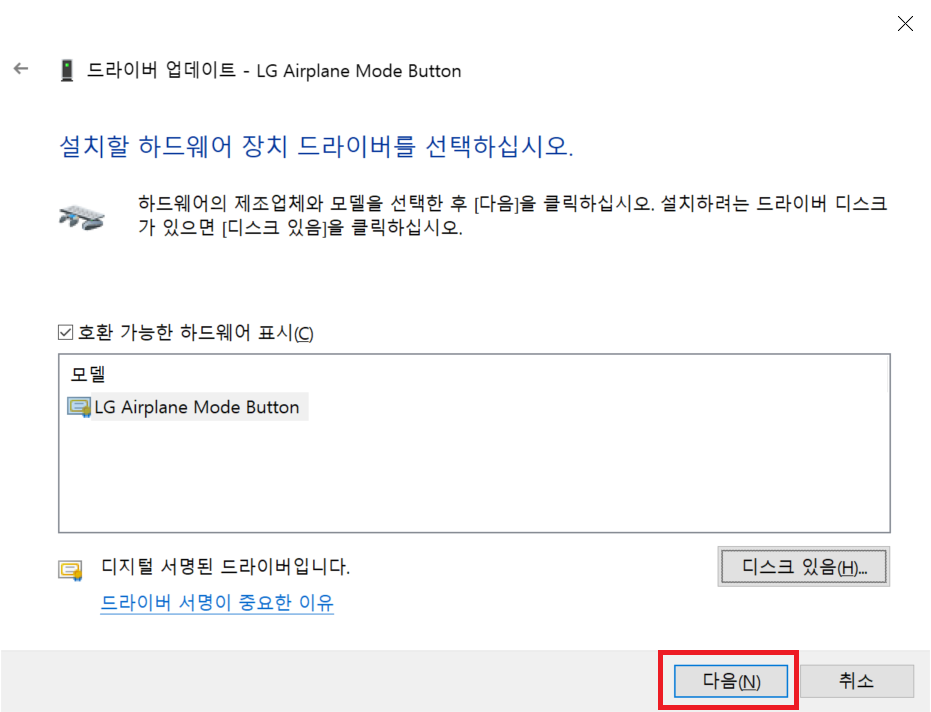
Task: Toggle the 호환 가능한 하드웨어 표시 checkbox
Action: pyautogui.click(x=65, y=333)
